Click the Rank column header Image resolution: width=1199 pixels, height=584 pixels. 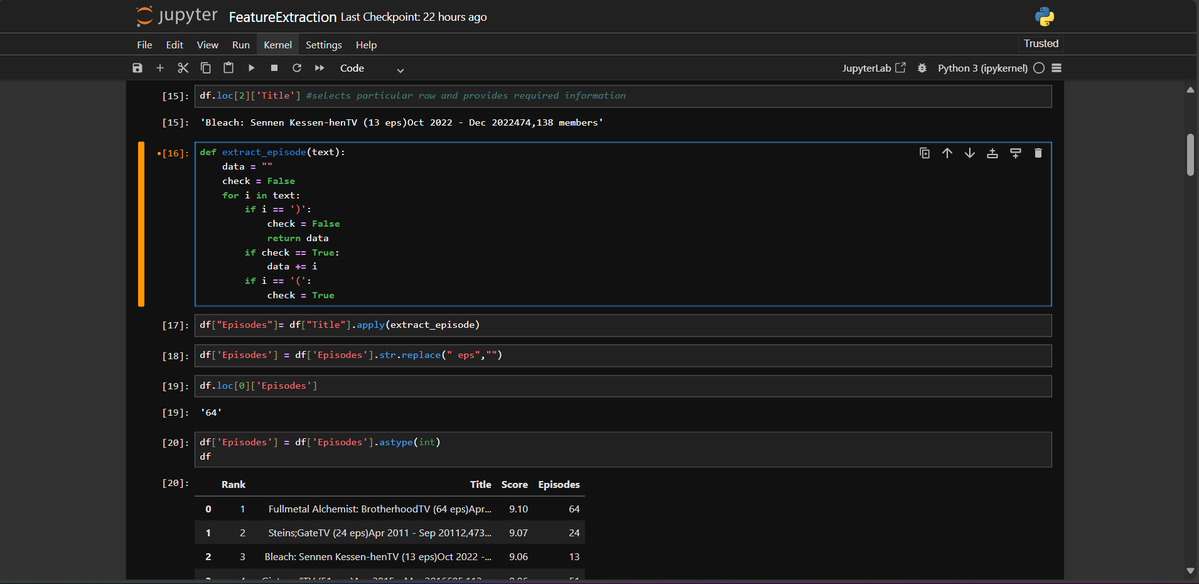click(233, 485)
